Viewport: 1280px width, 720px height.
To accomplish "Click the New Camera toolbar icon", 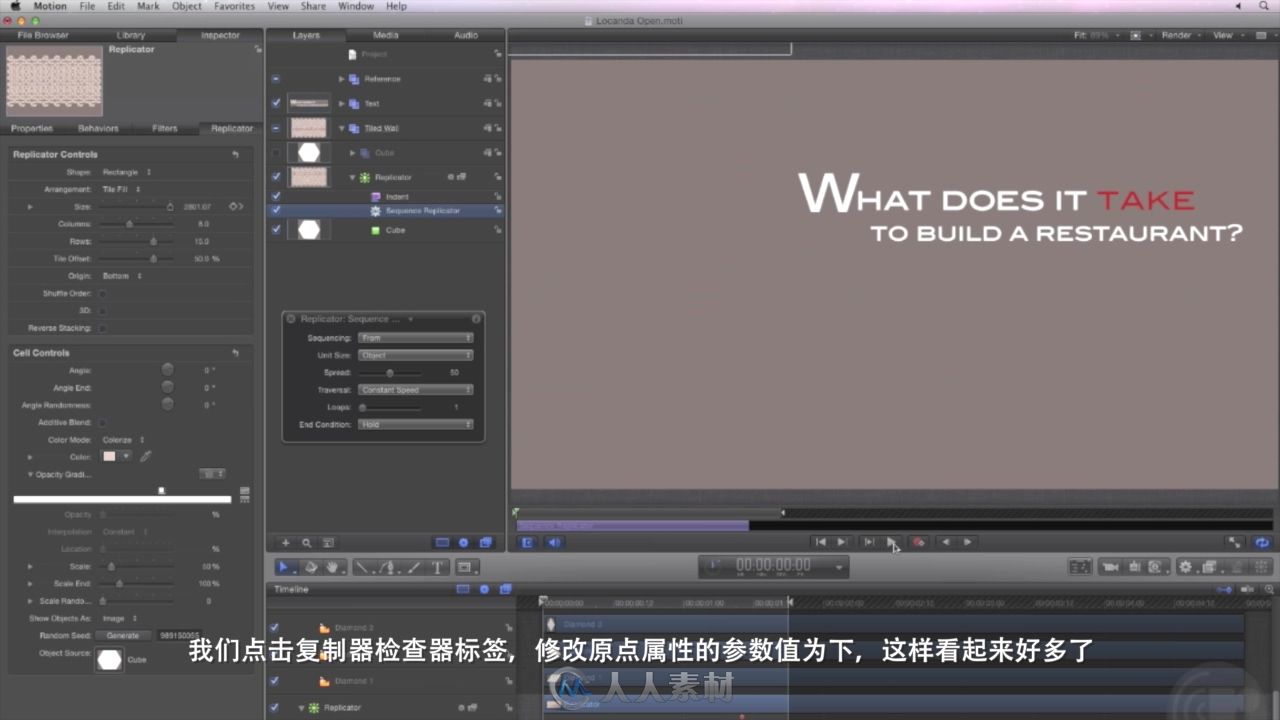I will point(1110,567).
